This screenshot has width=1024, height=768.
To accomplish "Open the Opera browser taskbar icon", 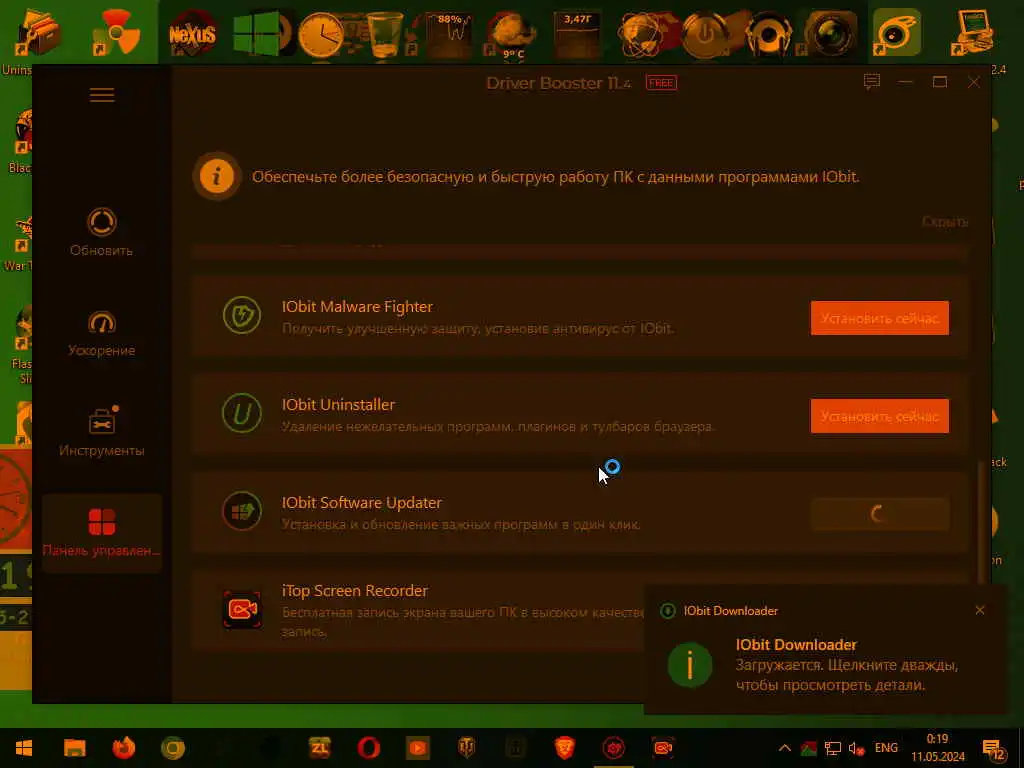I will pos(368,748).
